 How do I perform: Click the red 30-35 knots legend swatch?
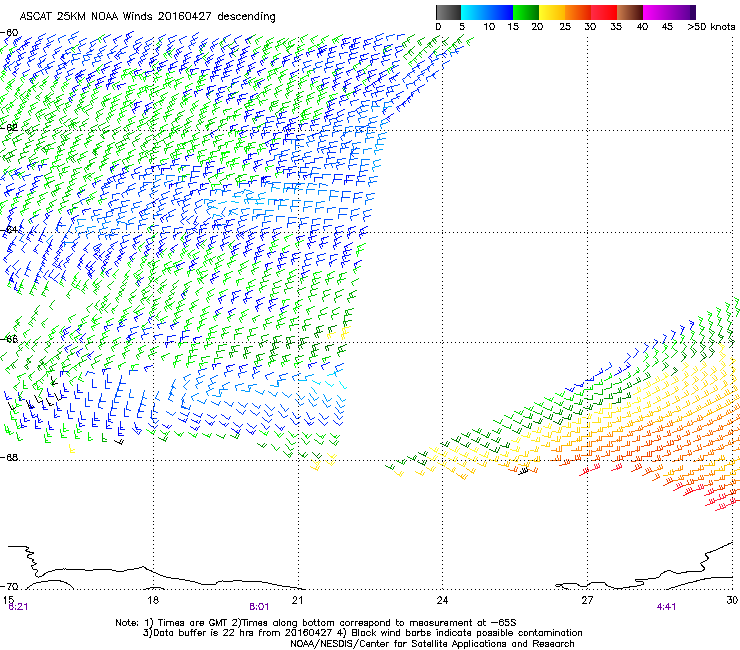[604, 12]
